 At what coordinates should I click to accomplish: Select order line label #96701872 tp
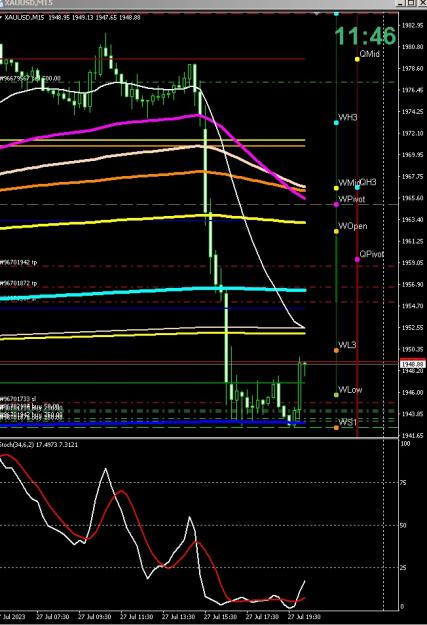[x=18, y=283]
